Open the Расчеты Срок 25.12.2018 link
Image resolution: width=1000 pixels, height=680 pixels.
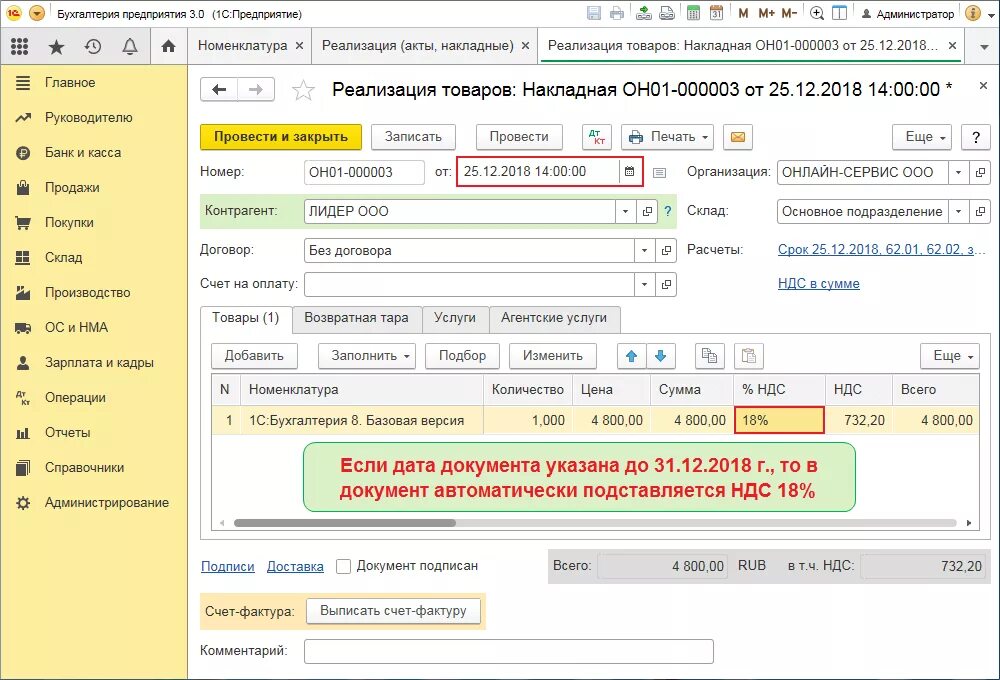[881, 250]
